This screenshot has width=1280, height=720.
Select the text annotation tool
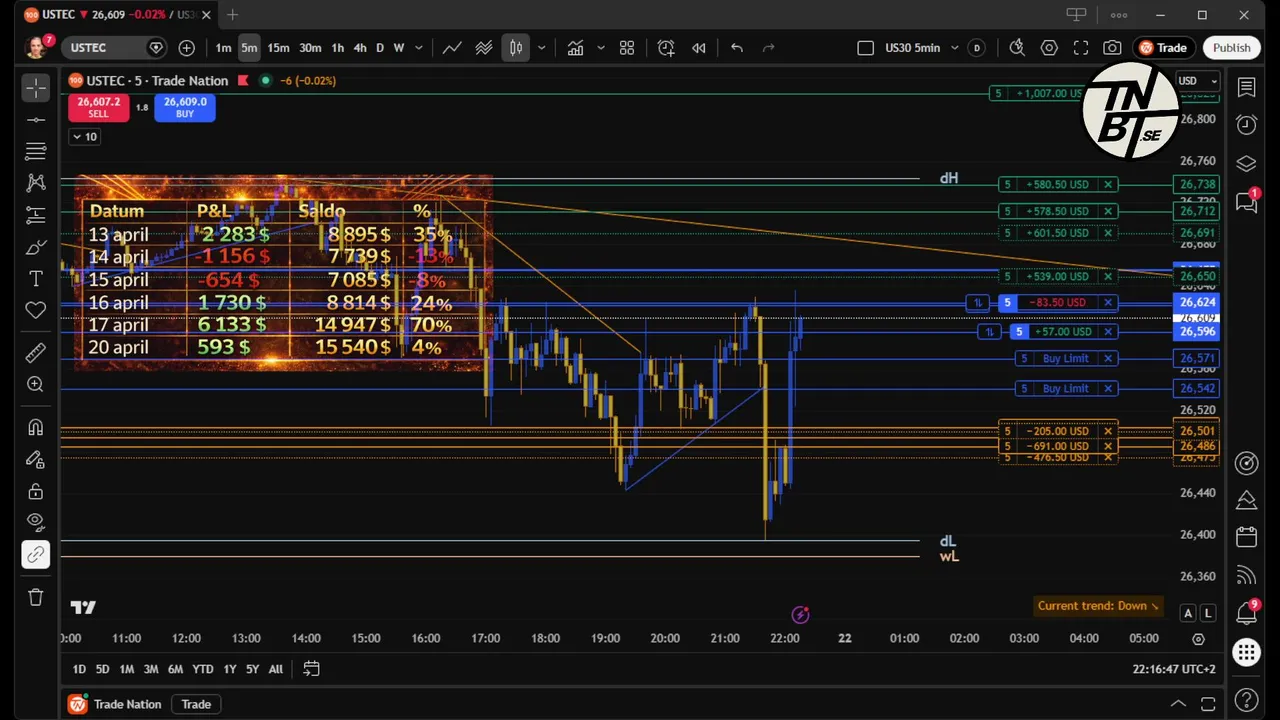click(36, 278)
